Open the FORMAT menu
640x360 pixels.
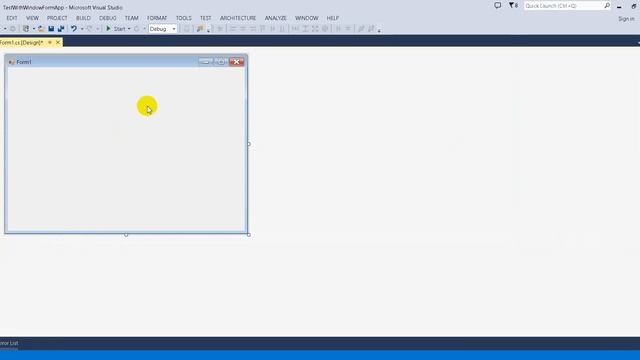[x=157, y=18]
